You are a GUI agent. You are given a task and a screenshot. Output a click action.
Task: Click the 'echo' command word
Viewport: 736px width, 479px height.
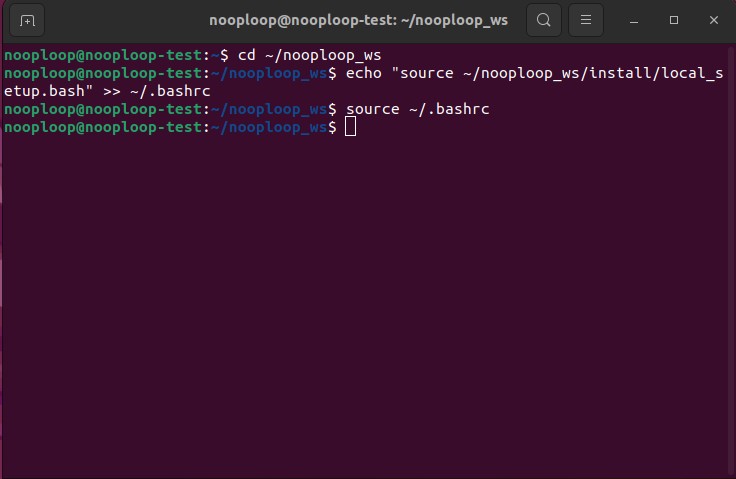(x=366, y=73)
